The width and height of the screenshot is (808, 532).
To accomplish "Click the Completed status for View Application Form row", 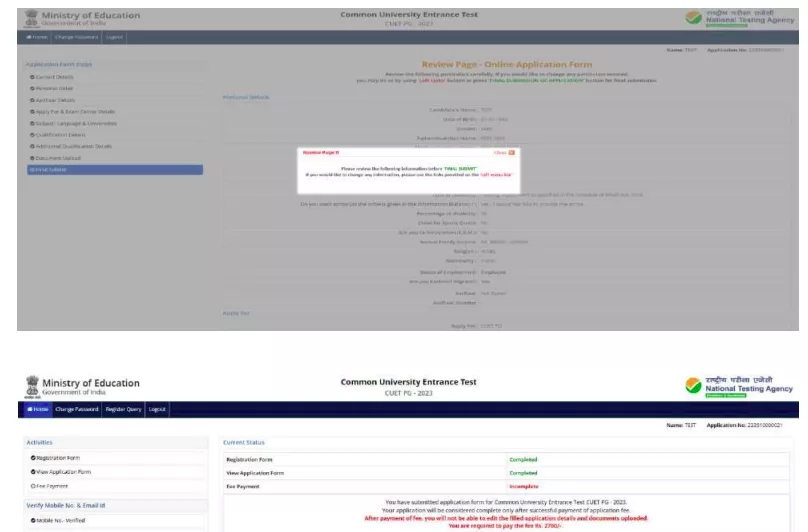I will (523, 473).
